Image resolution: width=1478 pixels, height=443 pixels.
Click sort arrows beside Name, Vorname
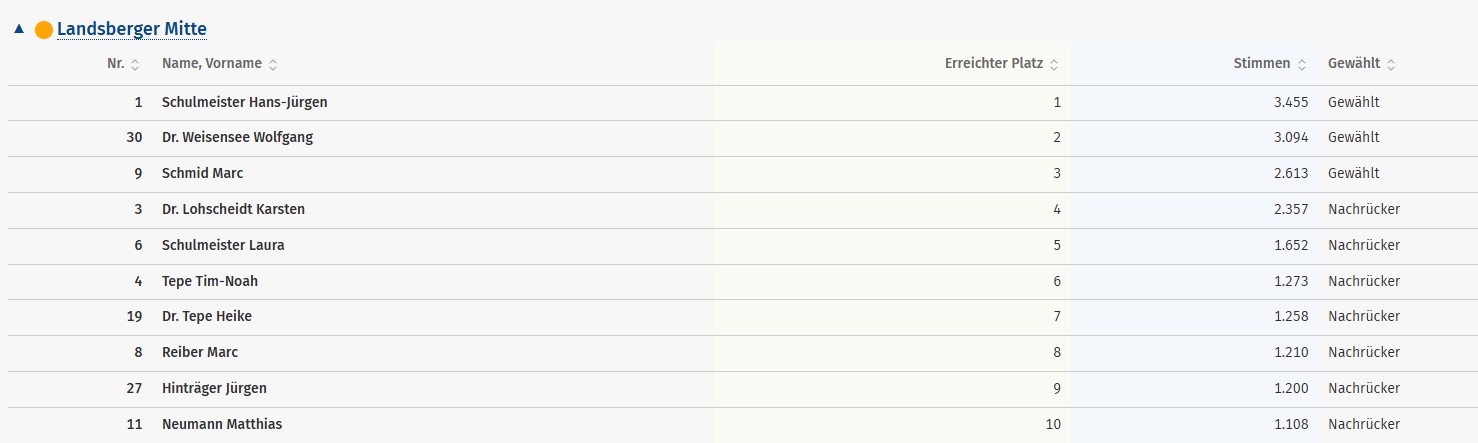(x=273, y=64)
